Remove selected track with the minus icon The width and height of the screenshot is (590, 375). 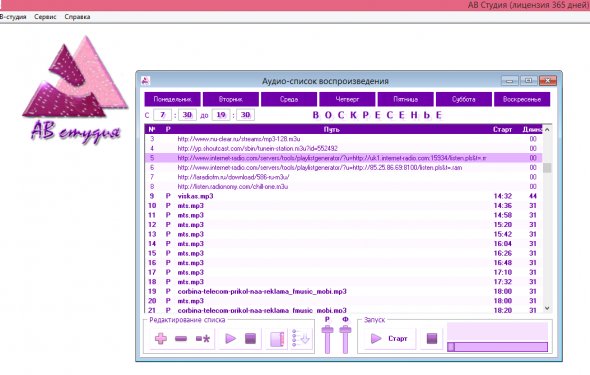181,339
